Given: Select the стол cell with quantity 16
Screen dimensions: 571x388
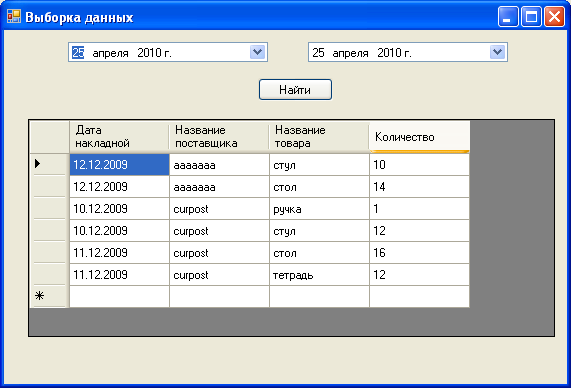Looking at the screenshot, I should point(319,252).
